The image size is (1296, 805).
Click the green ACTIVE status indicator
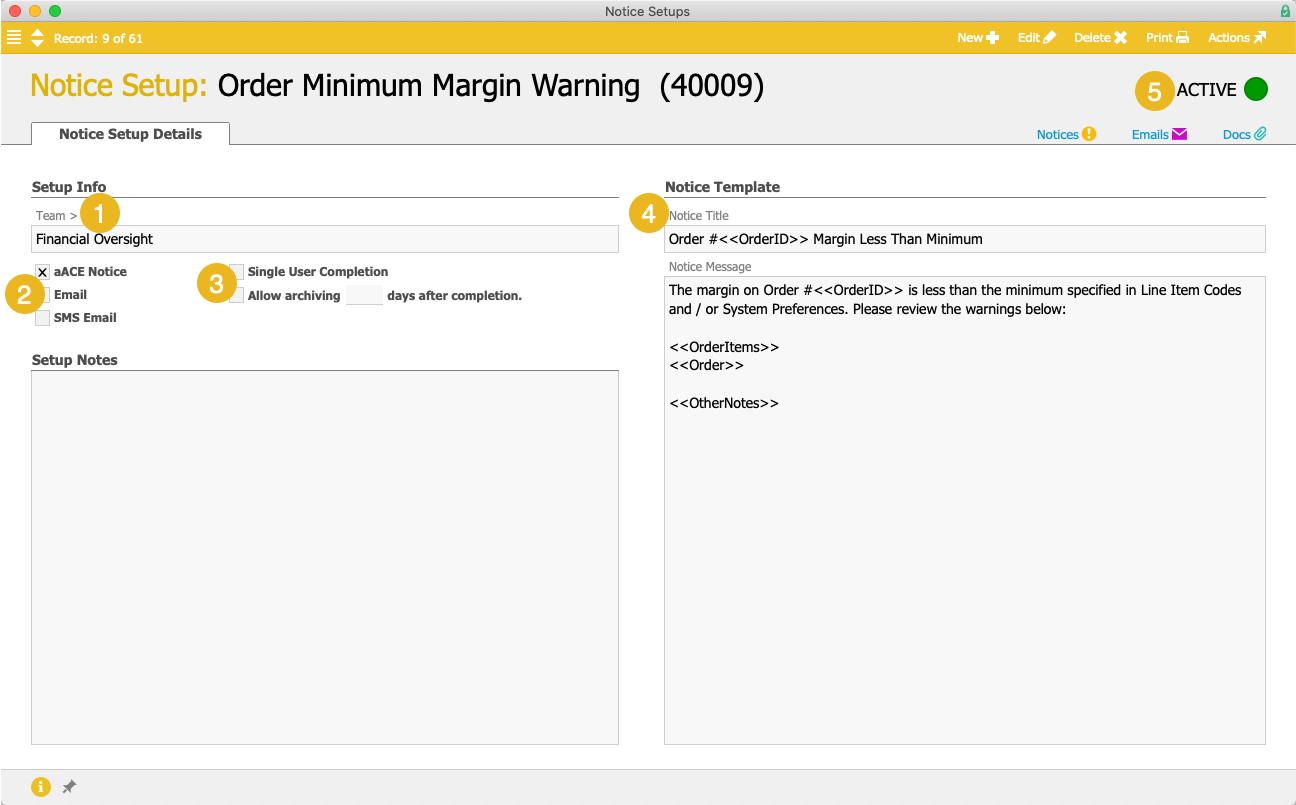click(1256, 90)
